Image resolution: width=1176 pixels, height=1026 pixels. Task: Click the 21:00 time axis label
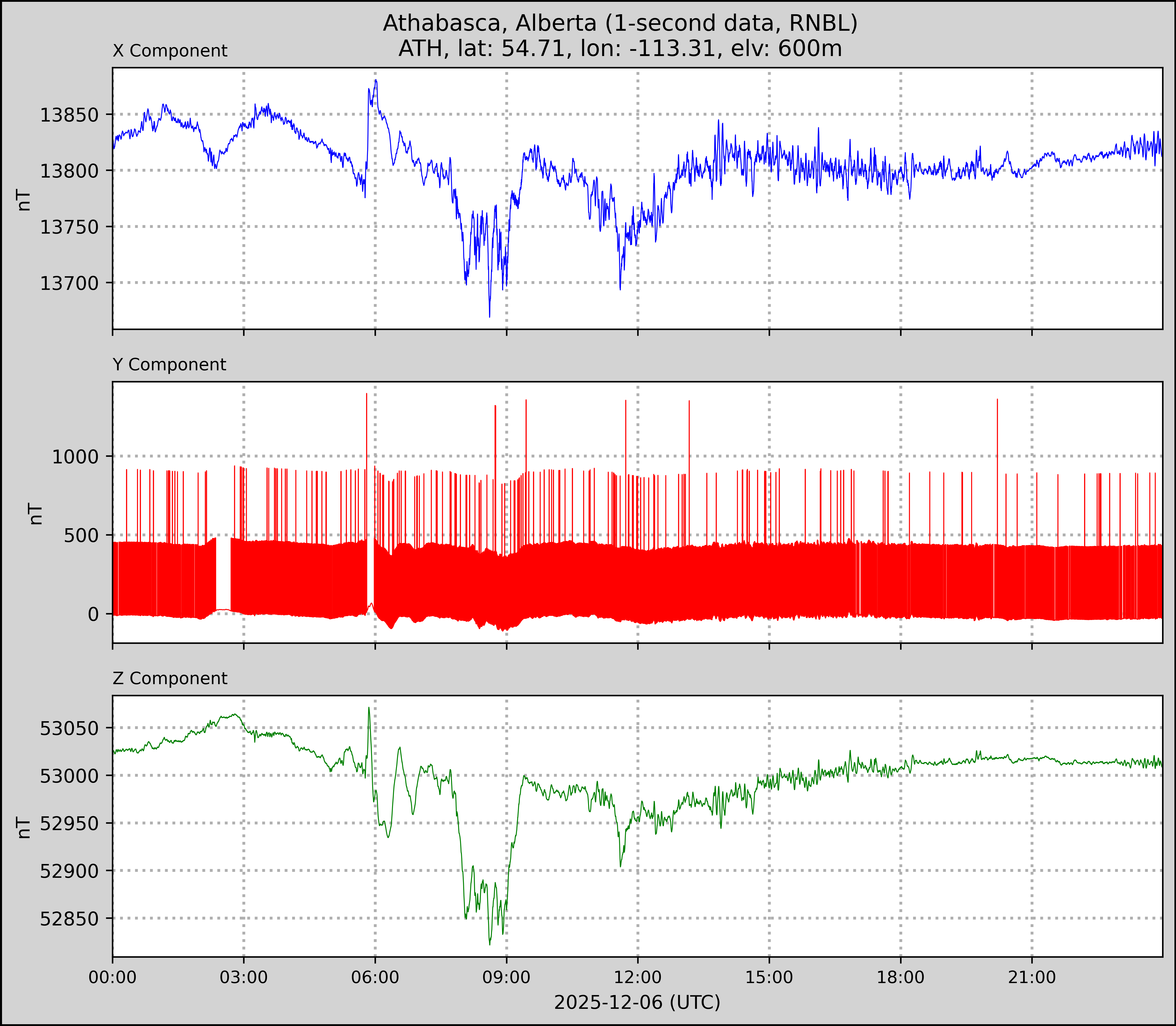pos(1032,977)
